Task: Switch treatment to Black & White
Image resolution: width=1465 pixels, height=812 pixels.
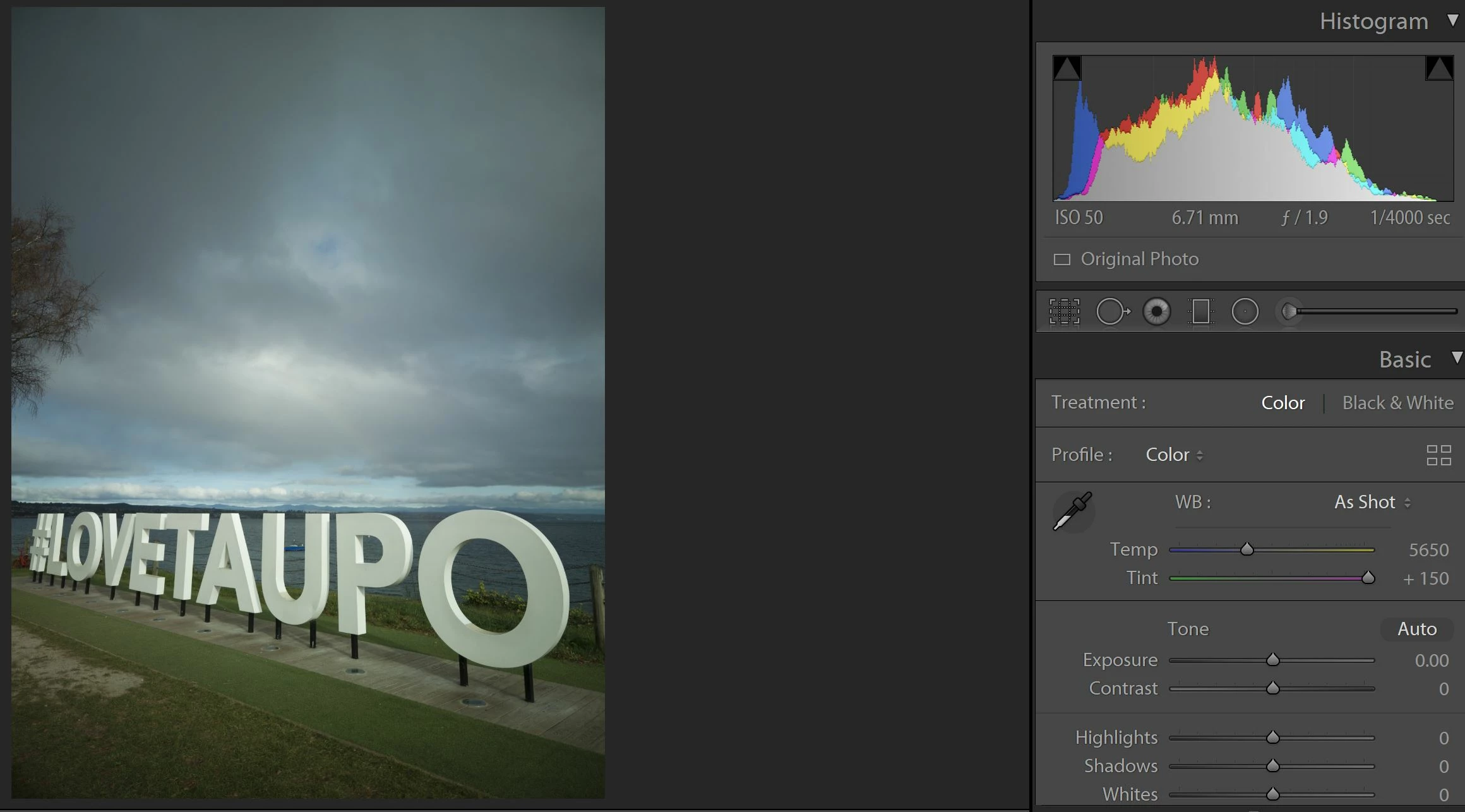Action: click(1397, 403)
